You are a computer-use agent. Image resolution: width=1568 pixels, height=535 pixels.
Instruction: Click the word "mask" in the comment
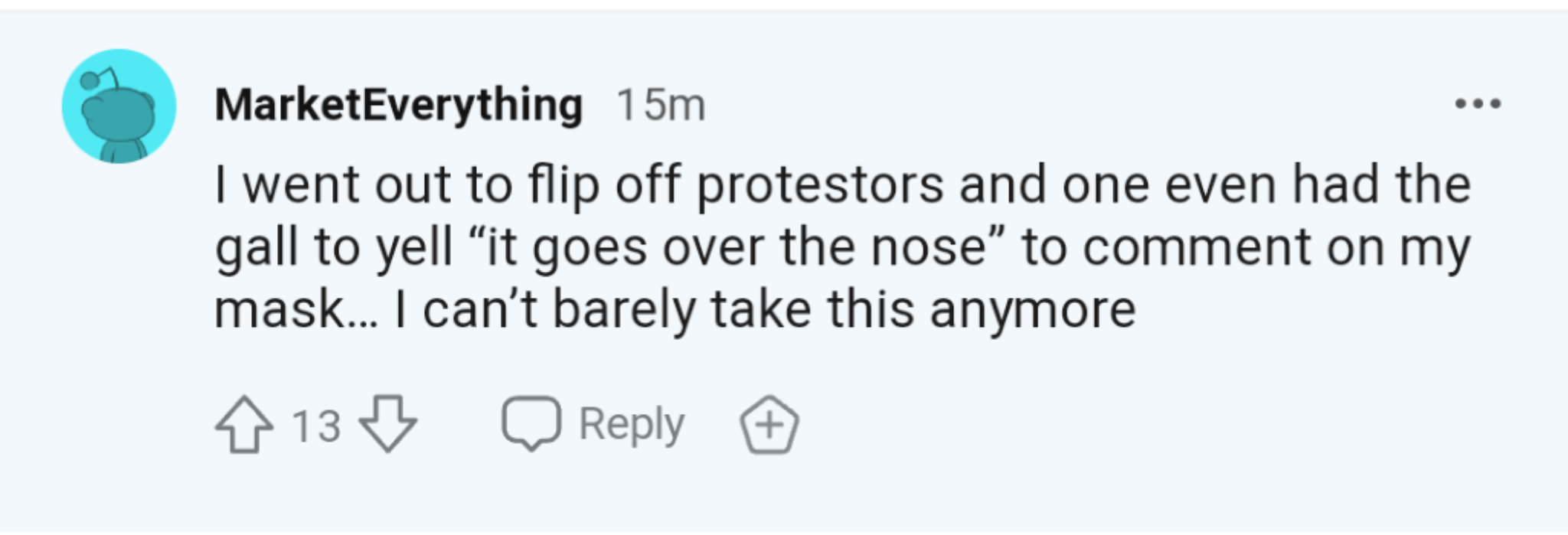tap(279, 310)
